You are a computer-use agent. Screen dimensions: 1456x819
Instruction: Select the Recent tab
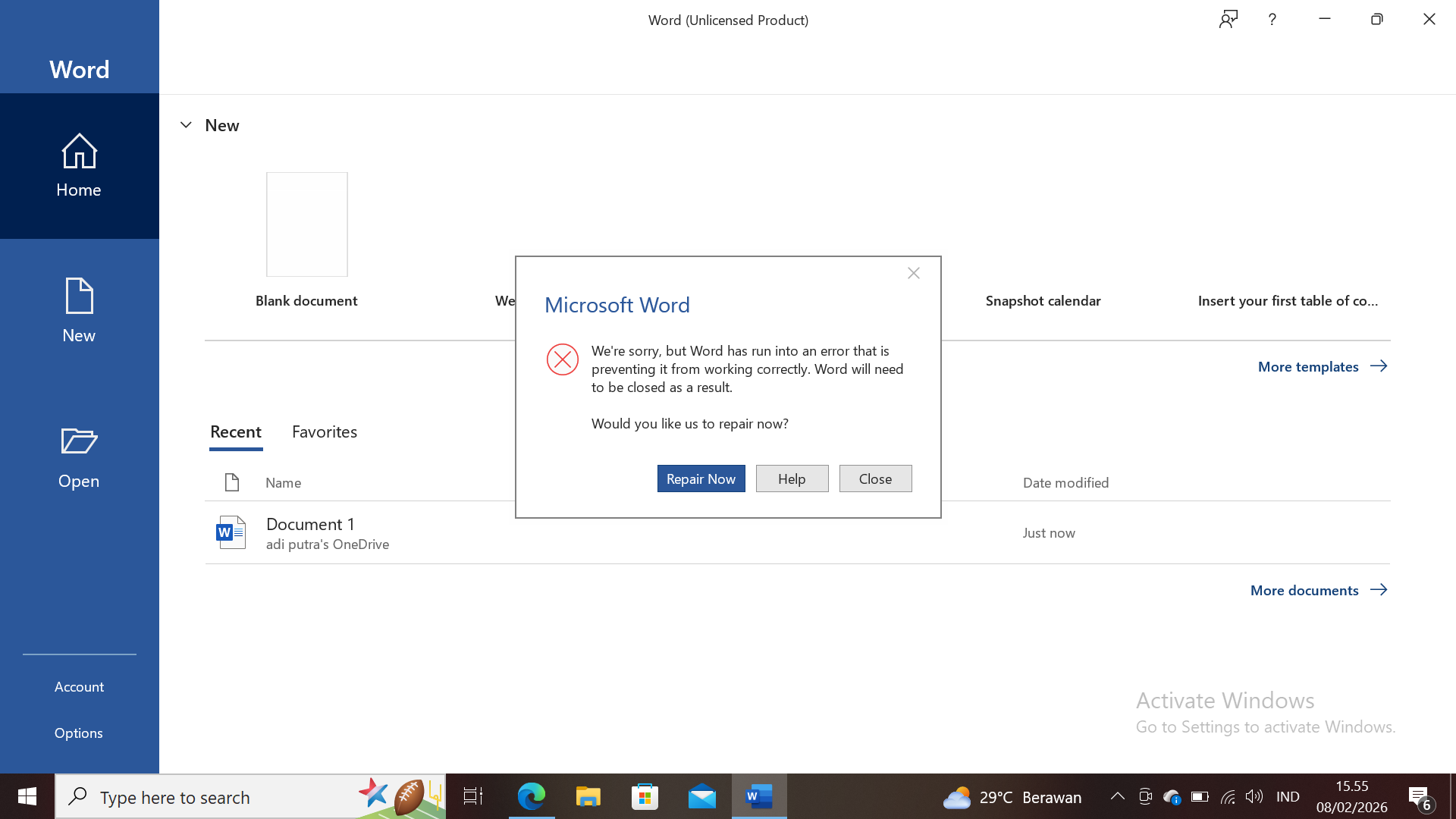coord(236,431)
